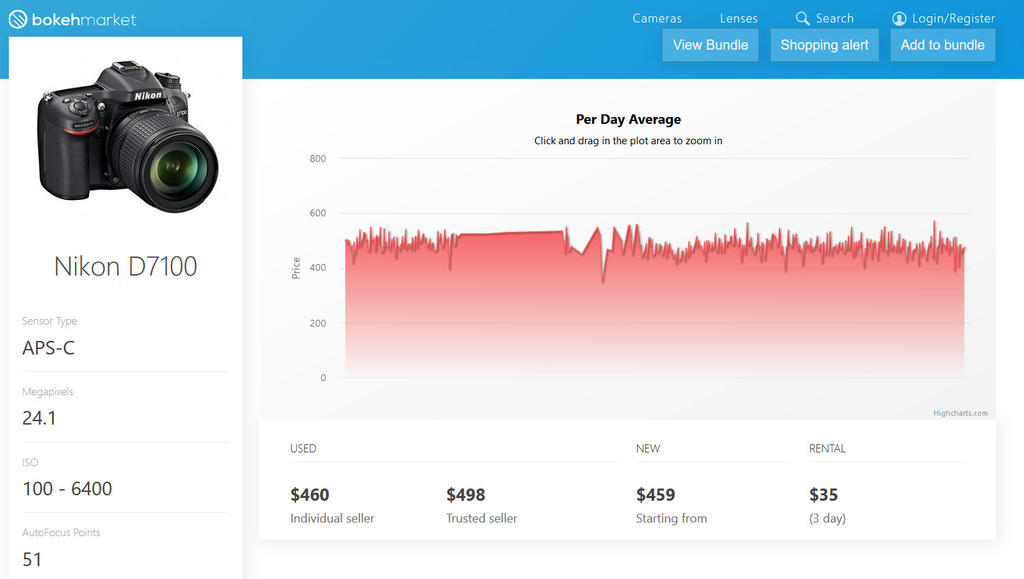
Task: Select the $498 trusted seller price
Action: [466, 495]
